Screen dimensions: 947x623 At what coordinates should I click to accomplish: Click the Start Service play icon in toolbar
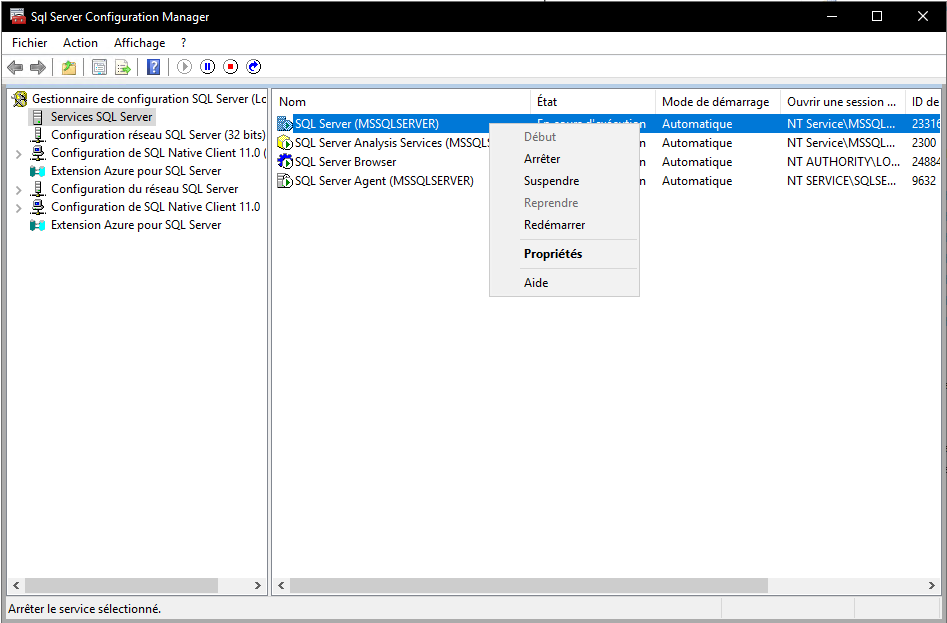pos(184,67)
